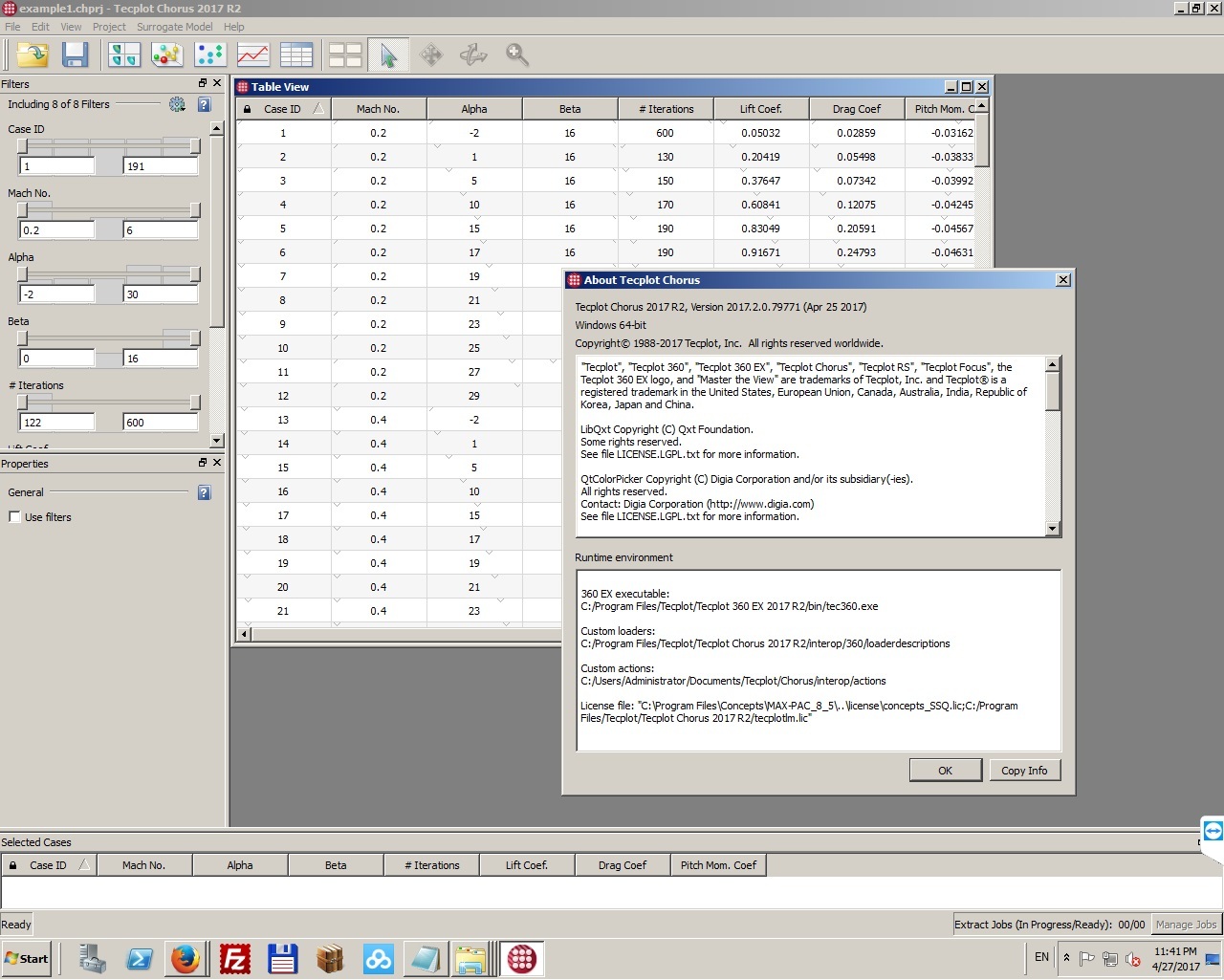This screenshot has height=980, width=1224.
Task: Open Firefox from the taskbar
Action: click(186, 958)
